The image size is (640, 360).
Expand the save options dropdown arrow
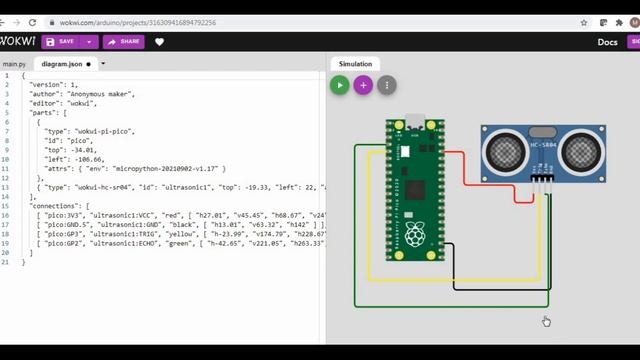tap(89, 42)
